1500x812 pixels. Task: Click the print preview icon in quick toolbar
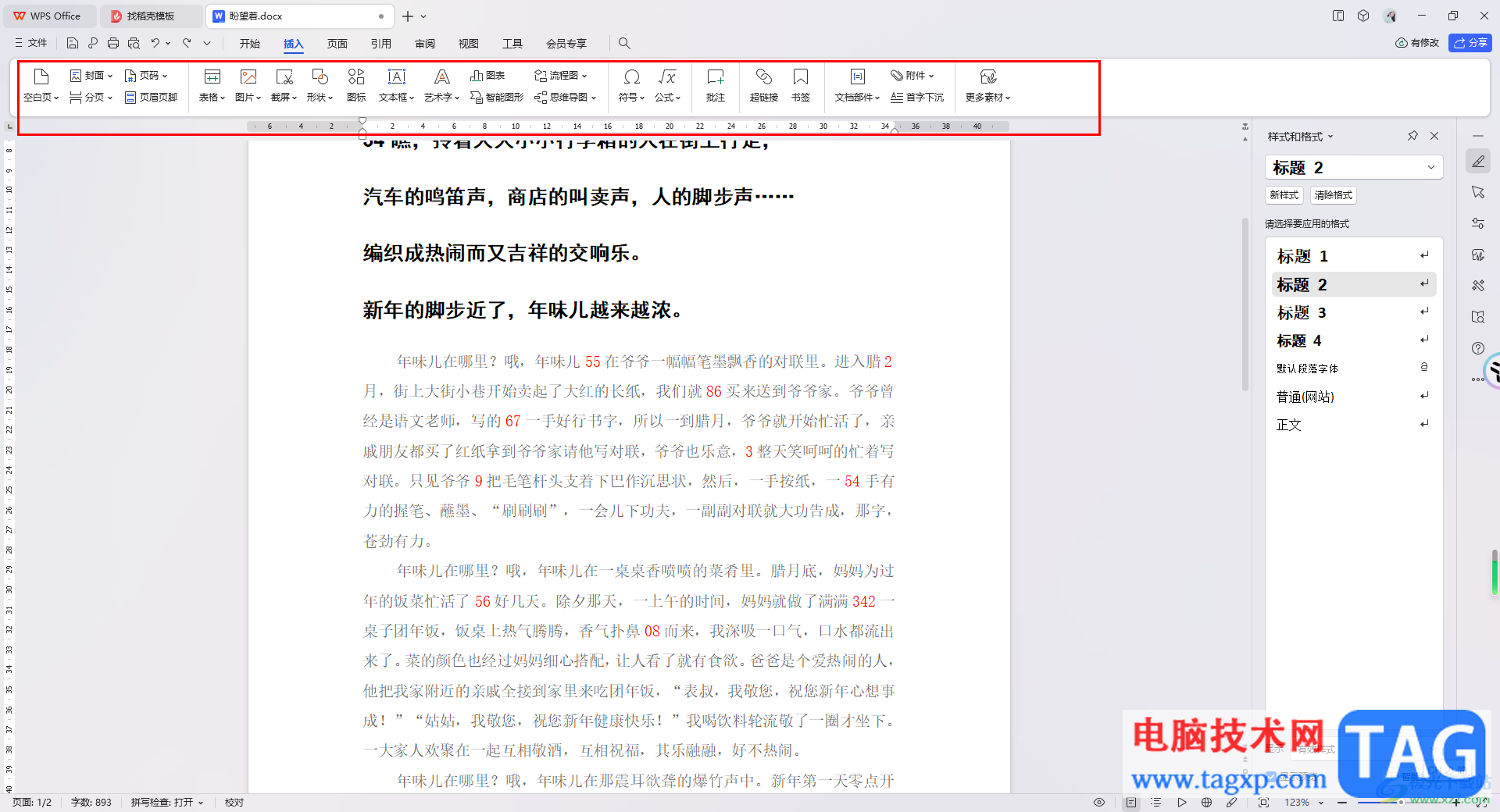(134, 43)
